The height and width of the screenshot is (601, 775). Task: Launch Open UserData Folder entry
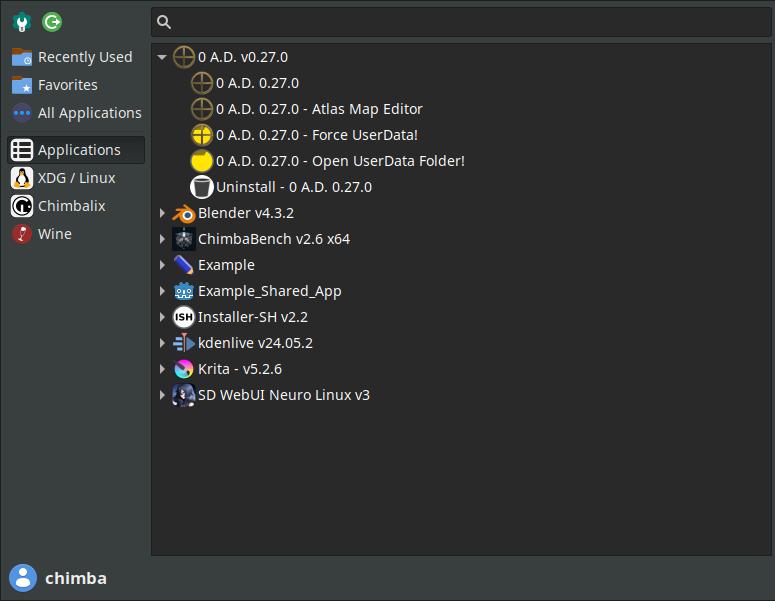coord(340,161)
